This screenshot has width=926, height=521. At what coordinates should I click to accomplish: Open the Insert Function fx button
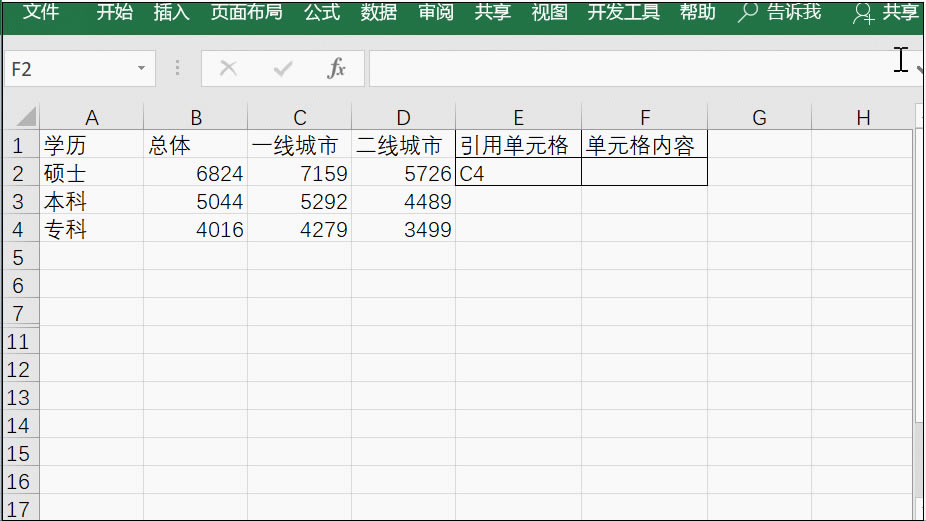[x=336, y=69]
